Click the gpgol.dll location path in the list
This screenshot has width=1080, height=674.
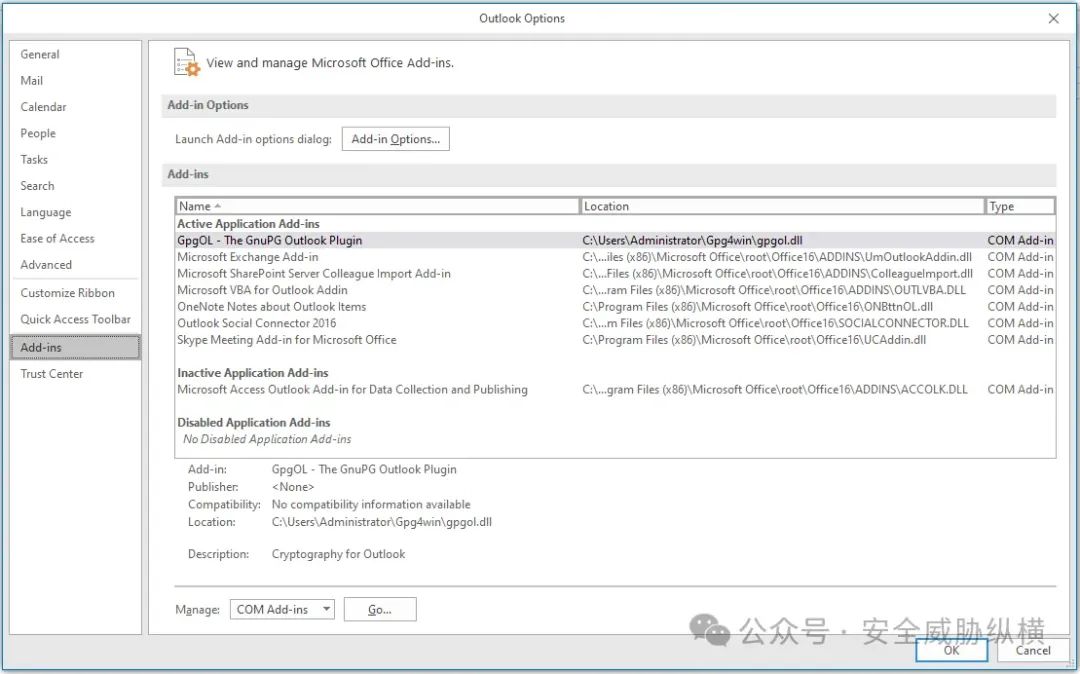tap(692, 240)
